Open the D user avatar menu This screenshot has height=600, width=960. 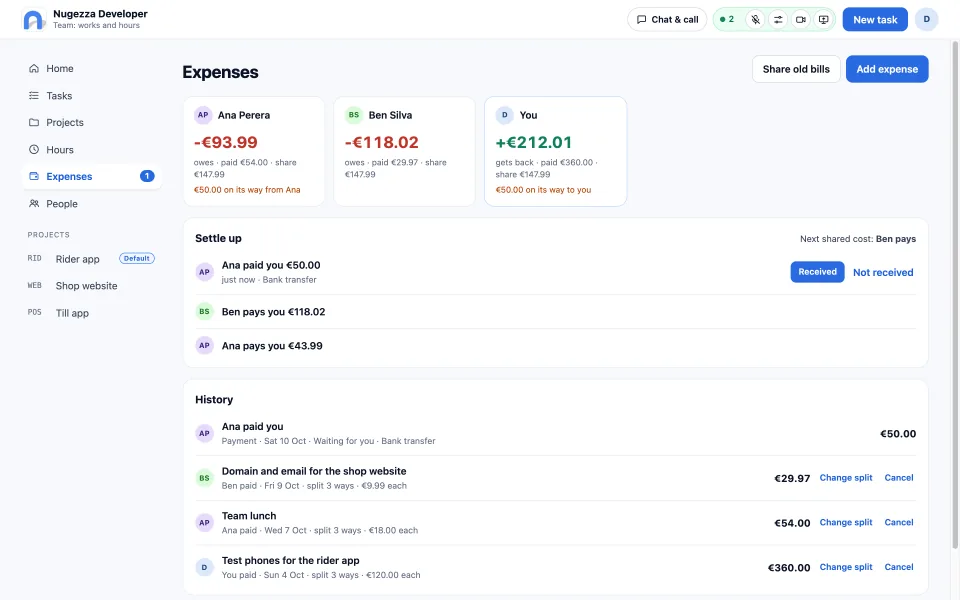(x=926, y=20)
